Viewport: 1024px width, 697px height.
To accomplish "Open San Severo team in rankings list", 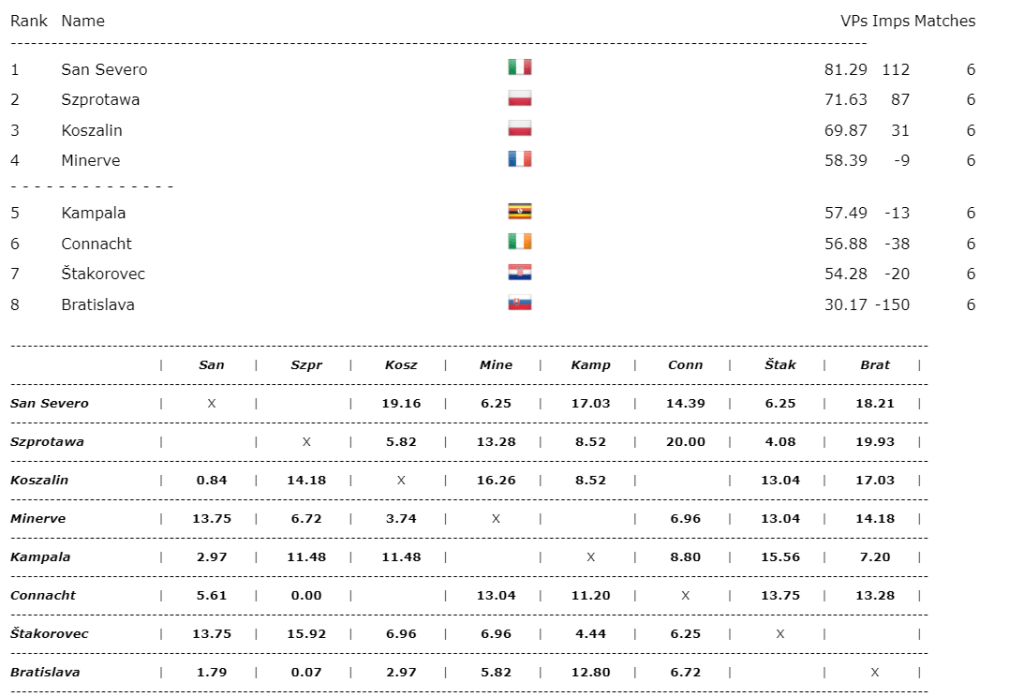I will pos(104,70).
